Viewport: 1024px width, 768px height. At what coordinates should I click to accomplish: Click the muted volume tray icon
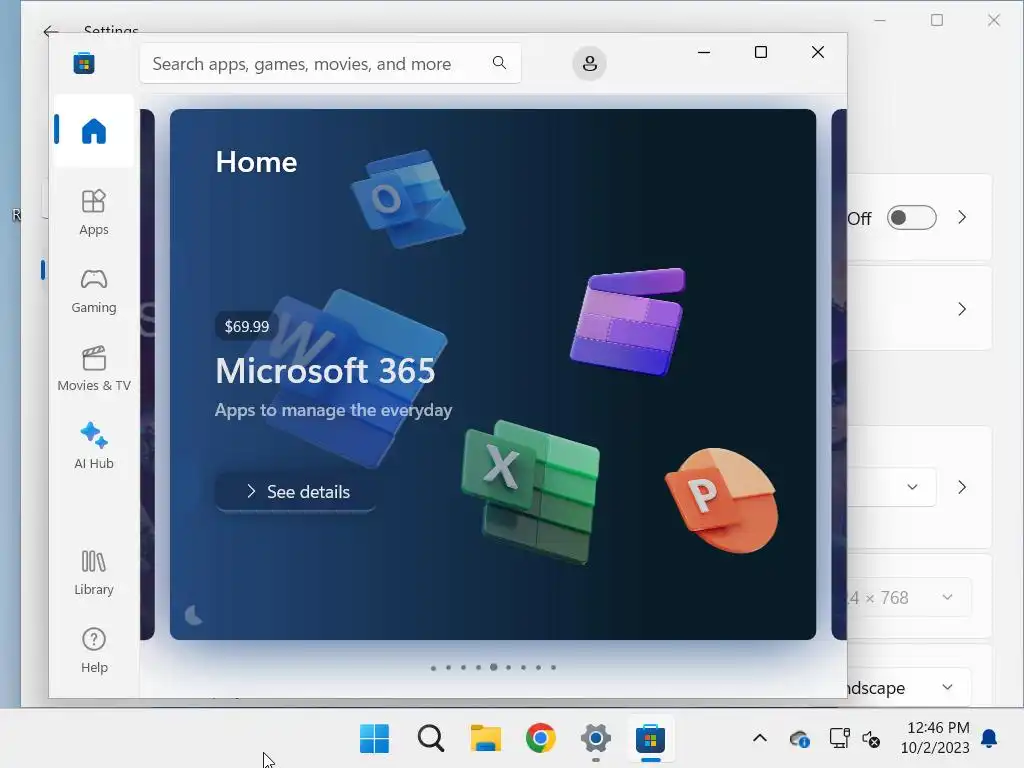[x=871, y=739]
